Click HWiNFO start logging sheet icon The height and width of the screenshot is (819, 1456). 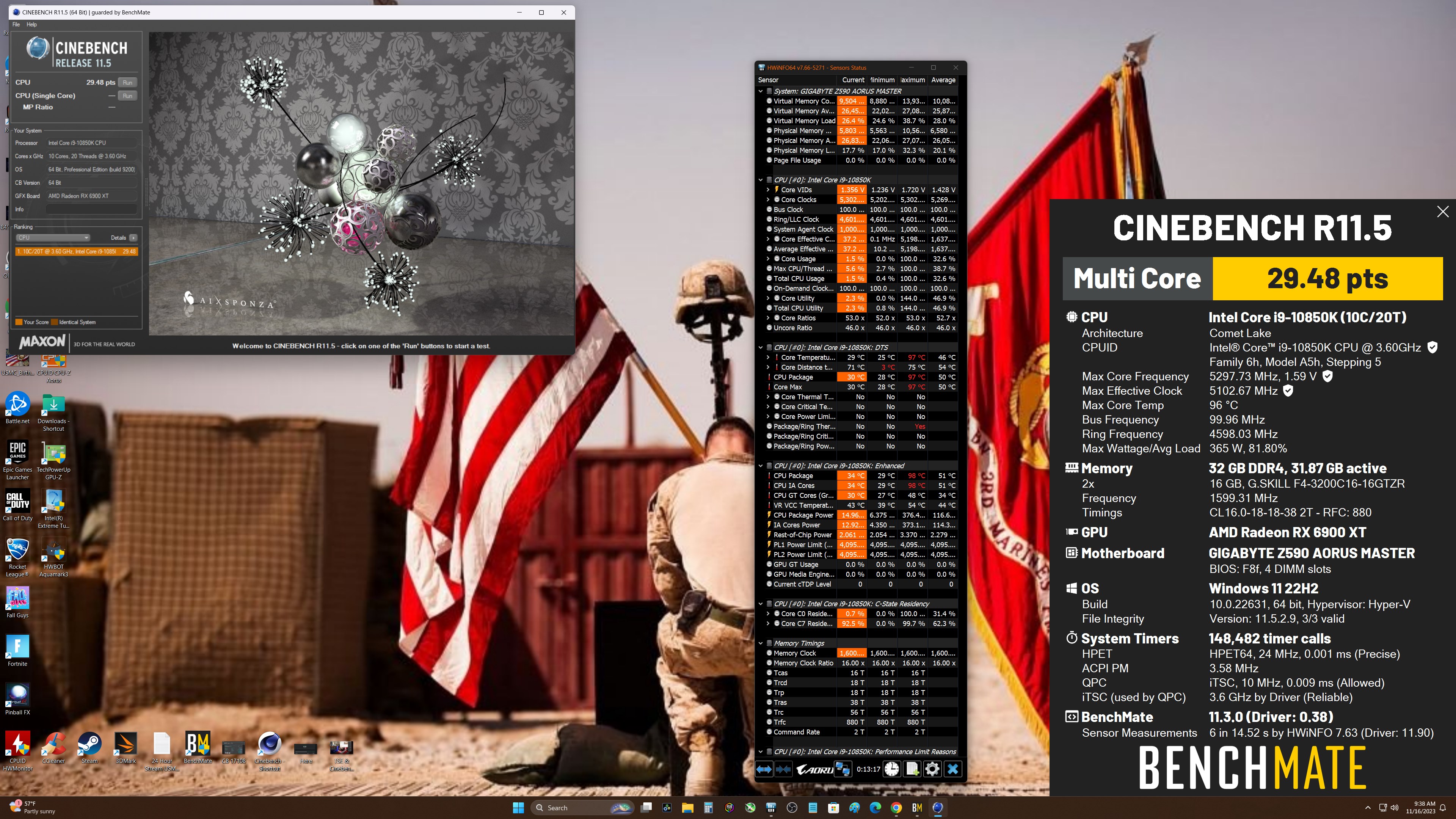click(912, 769)
